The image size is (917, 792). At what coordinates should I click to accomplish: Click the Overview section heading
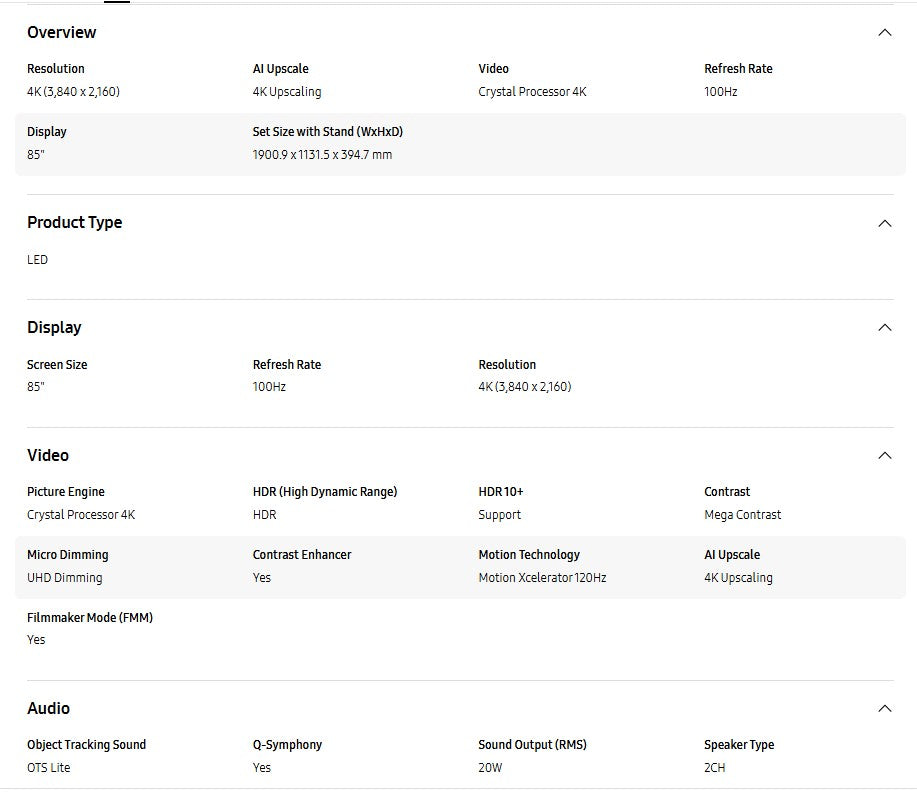[x=62, y=33]
